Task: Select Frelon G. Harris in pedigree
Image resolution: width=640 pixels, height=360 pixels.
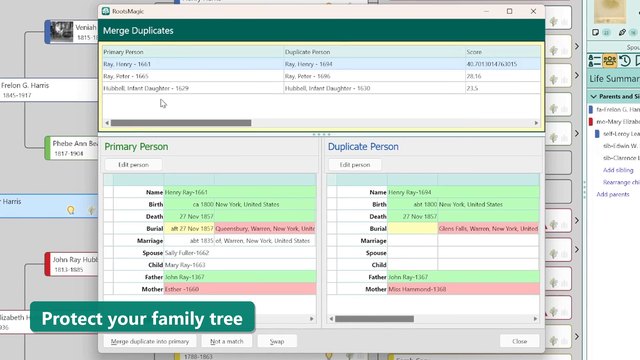Action: pos(49,90)
